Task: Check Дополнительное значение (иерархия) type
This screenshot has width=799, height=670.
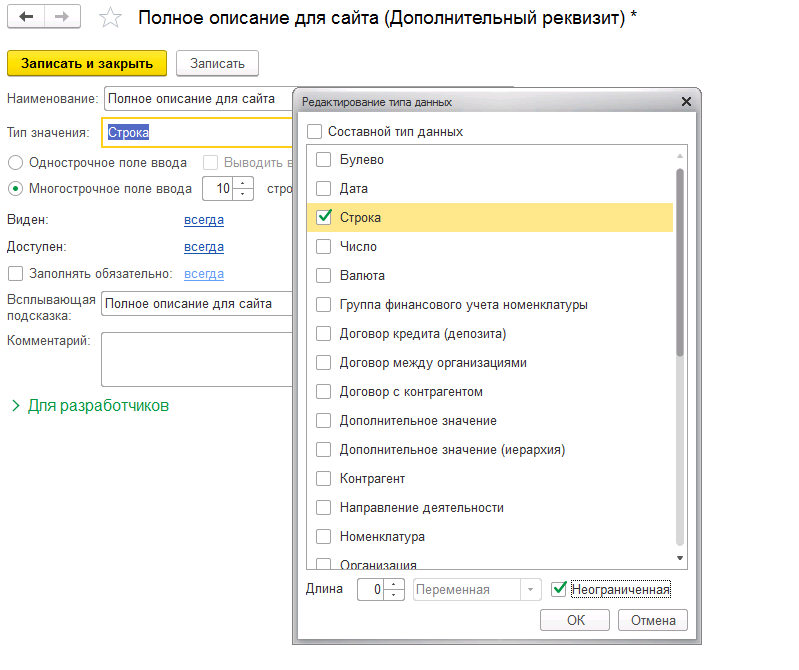Action: 324,450
